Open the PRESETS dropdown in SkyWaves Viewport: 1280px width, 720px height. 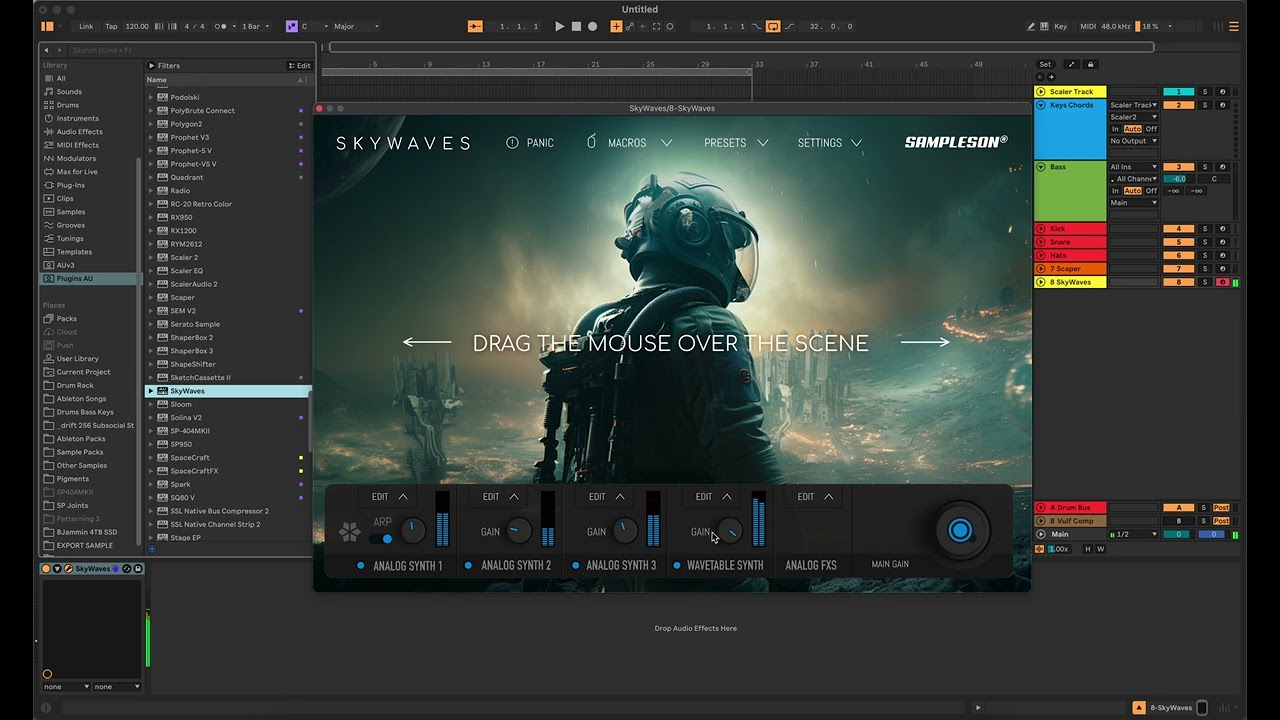736,143
